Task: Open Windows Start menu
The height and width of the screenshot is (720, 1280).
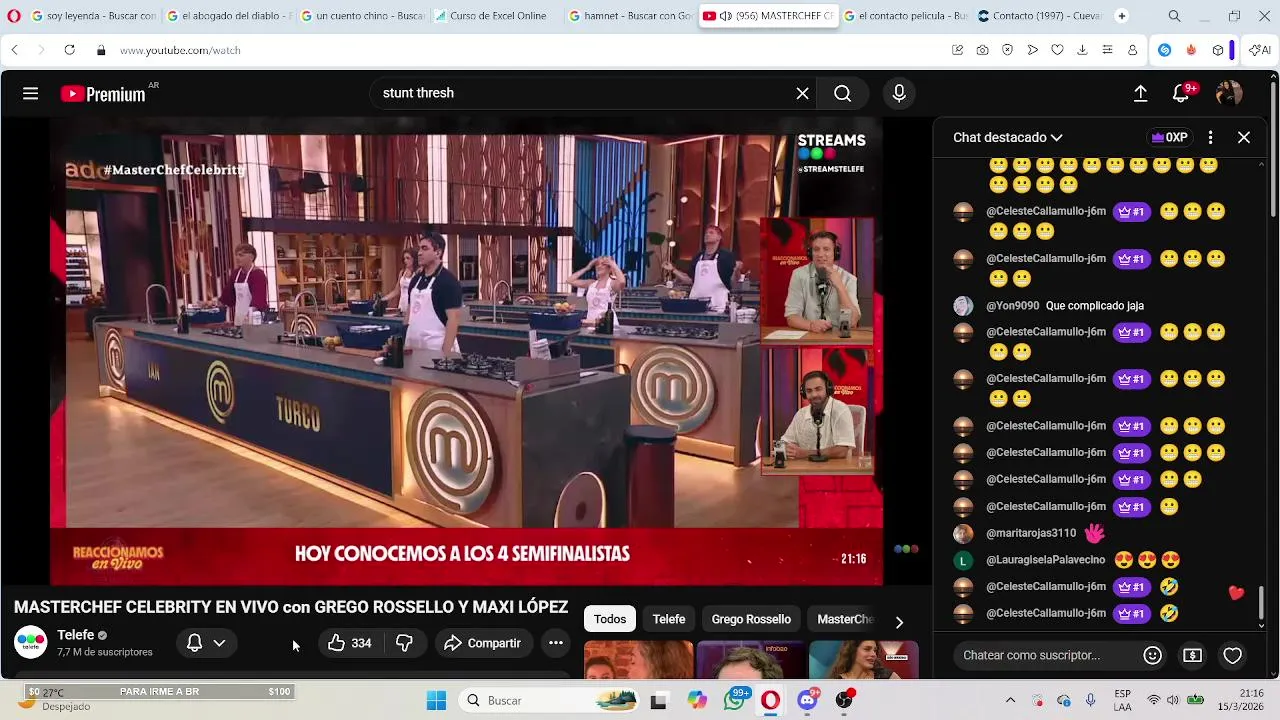Action: (436, 701)
